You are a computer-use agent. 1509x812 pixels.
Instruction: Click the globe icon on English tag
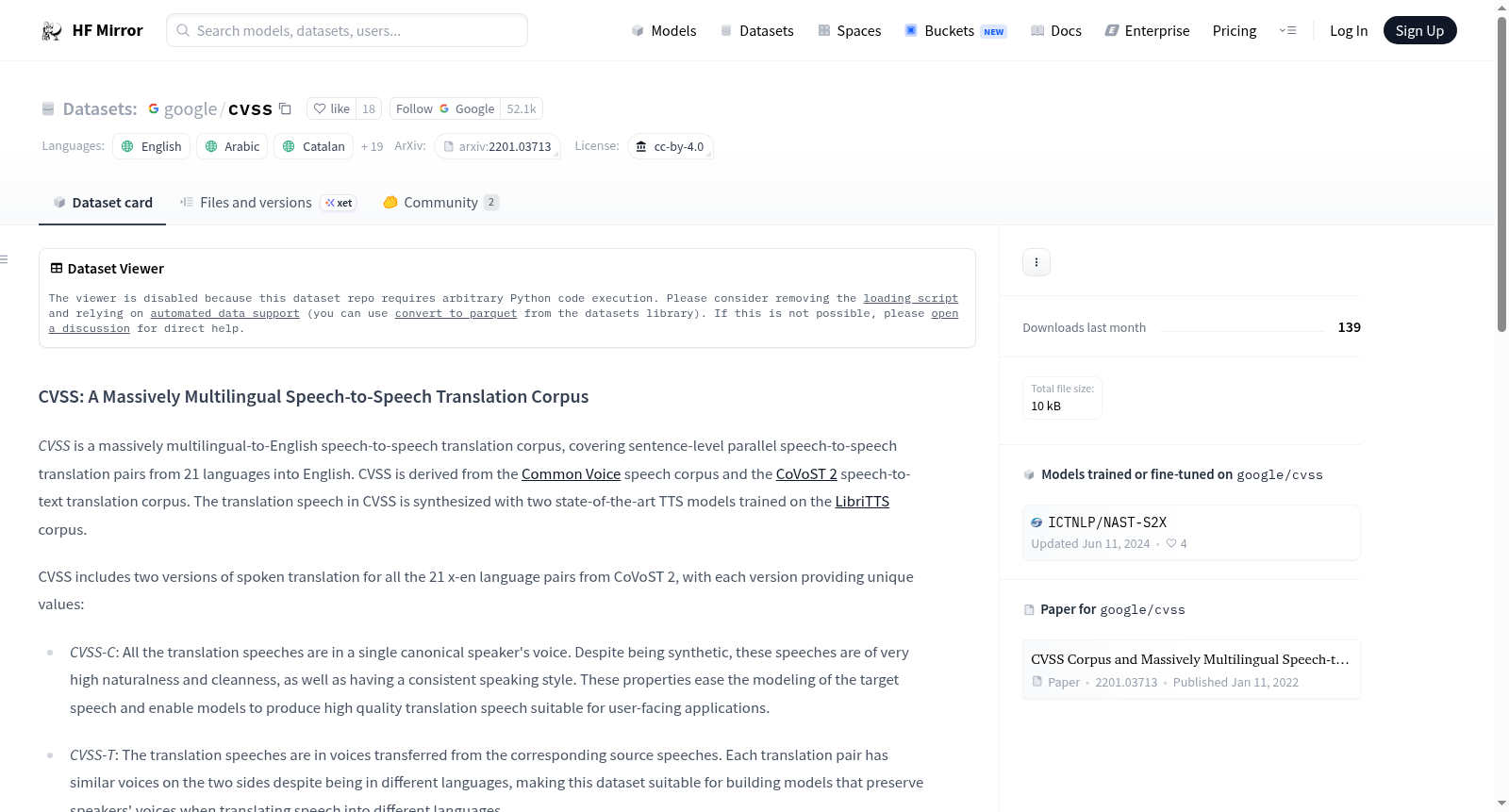pyautogui.click(x=127, y=146)
